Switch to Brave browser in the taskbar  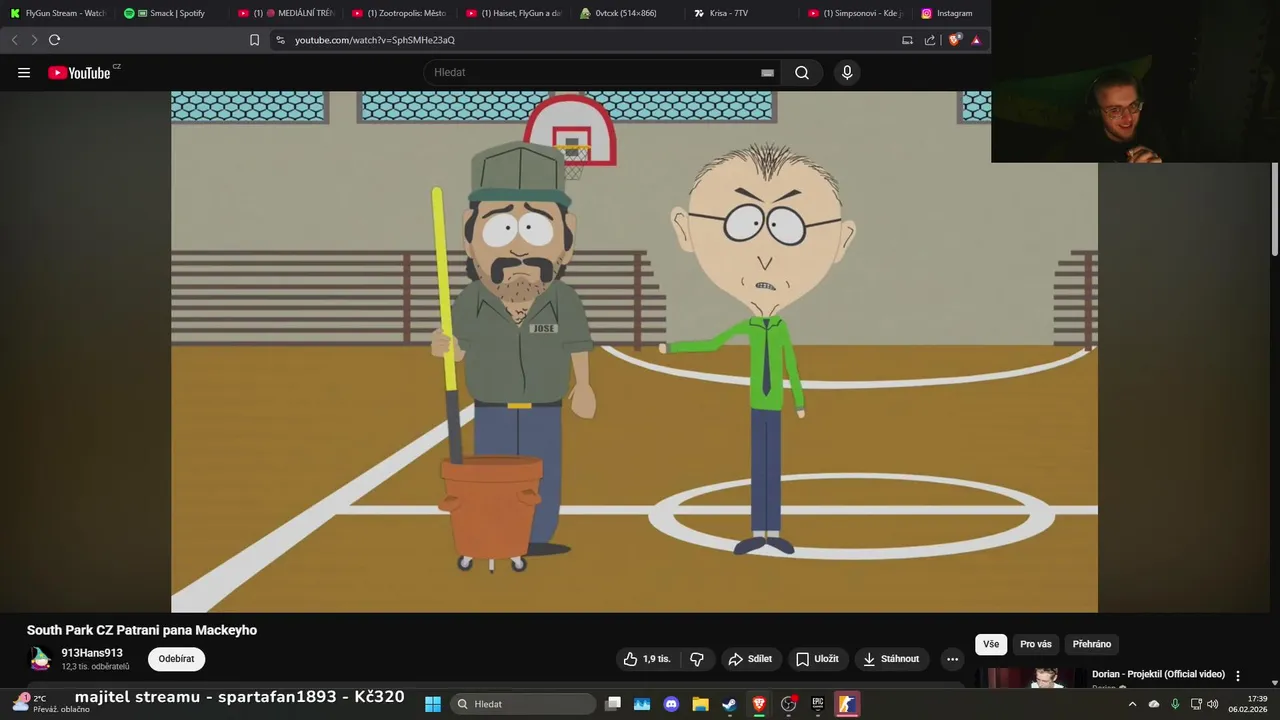(759, 704)
